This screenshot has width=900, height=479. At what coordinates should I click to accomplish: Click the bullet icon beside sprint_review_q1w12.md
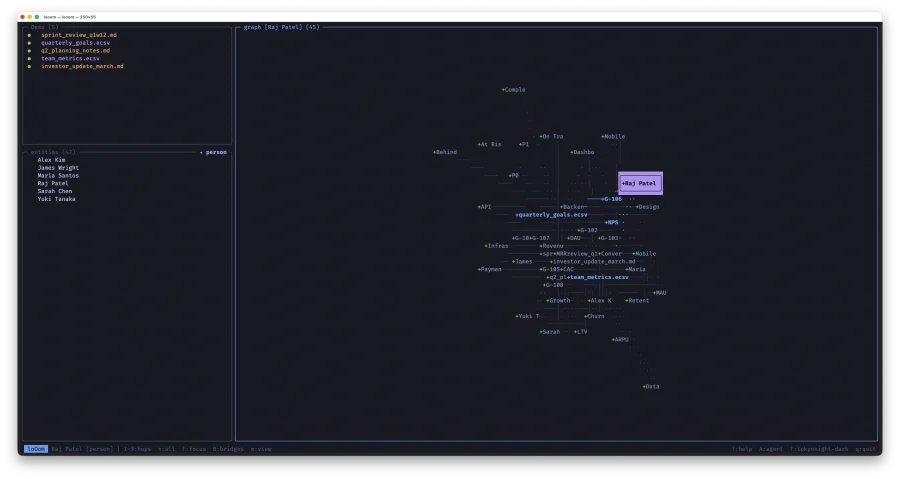29,35
